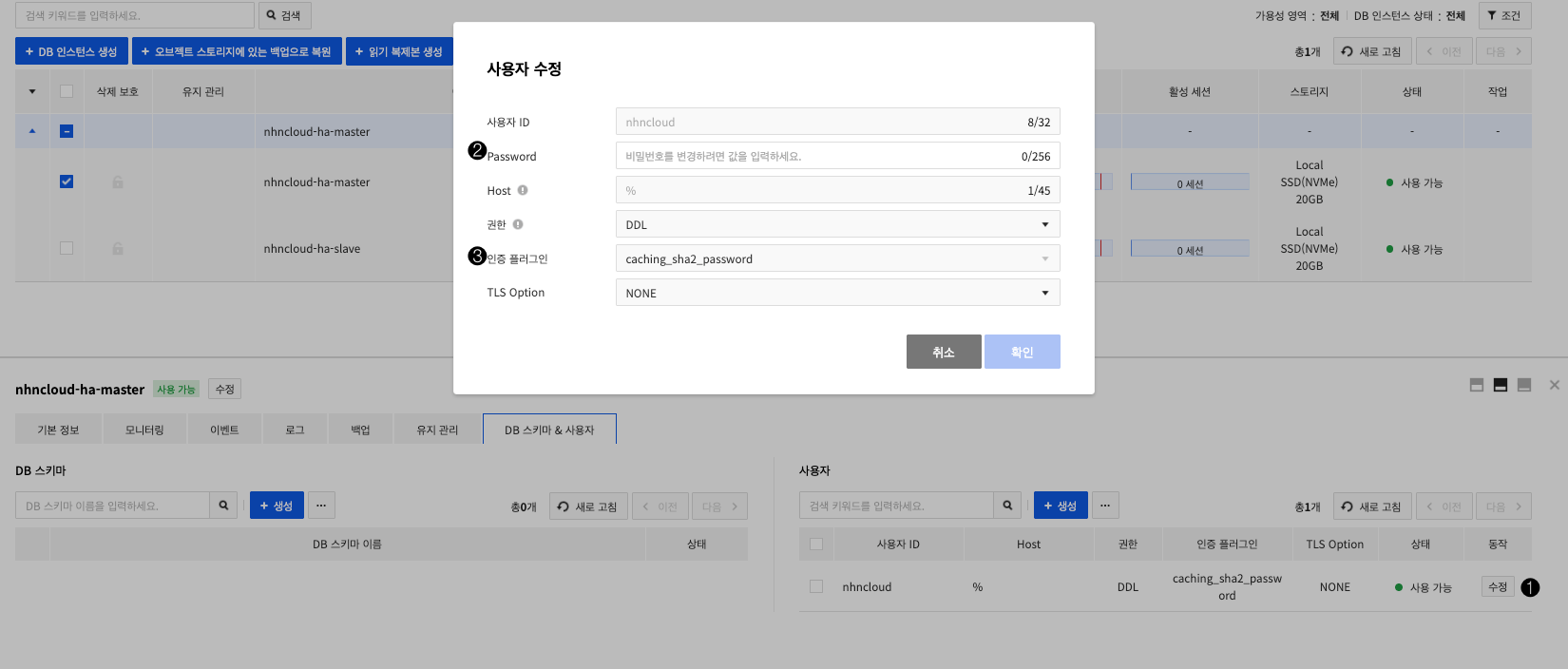Viewport: 1568px width, 669px height.
Task: Open the table header sort dropdown arrow
Action: (32, 91)
